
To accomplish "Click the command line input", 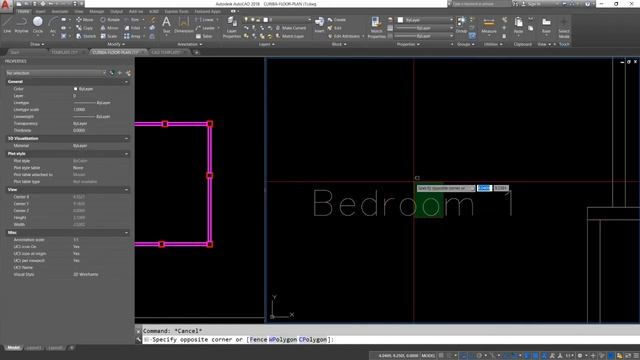I will pyautogui.click(x=391, y=340).
